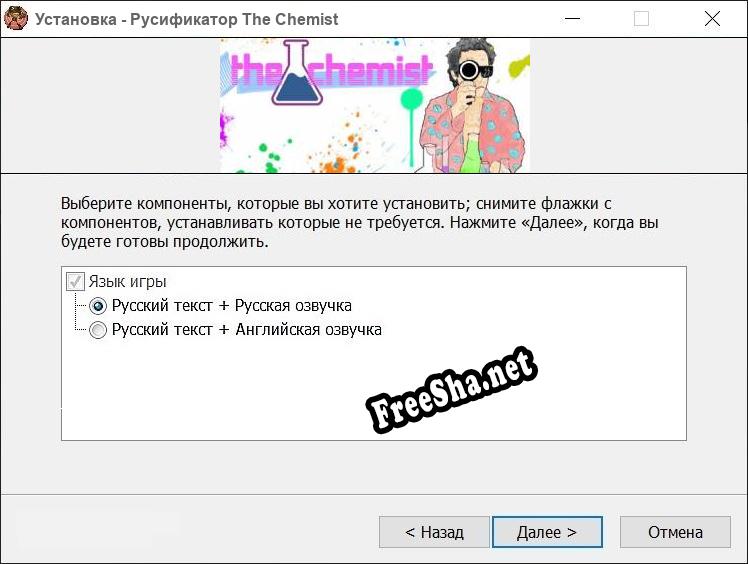
Task: Click the installer icon in the title bar
Action: [16, 18]
